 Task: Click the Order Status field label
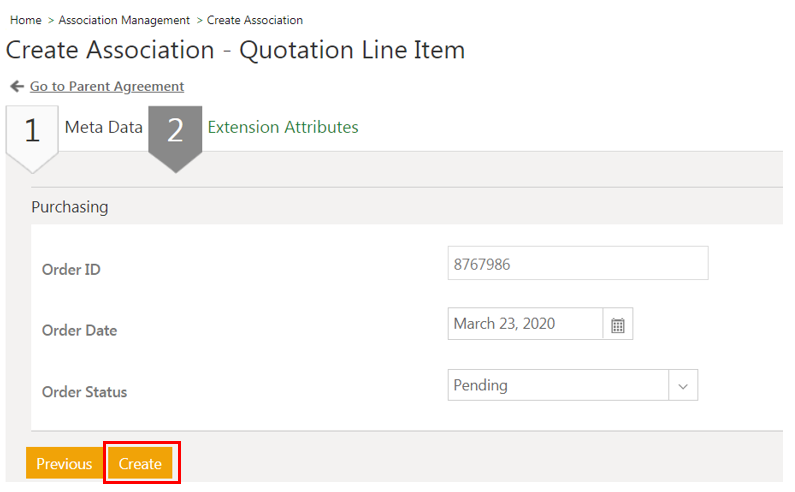(x=85, y=392)
